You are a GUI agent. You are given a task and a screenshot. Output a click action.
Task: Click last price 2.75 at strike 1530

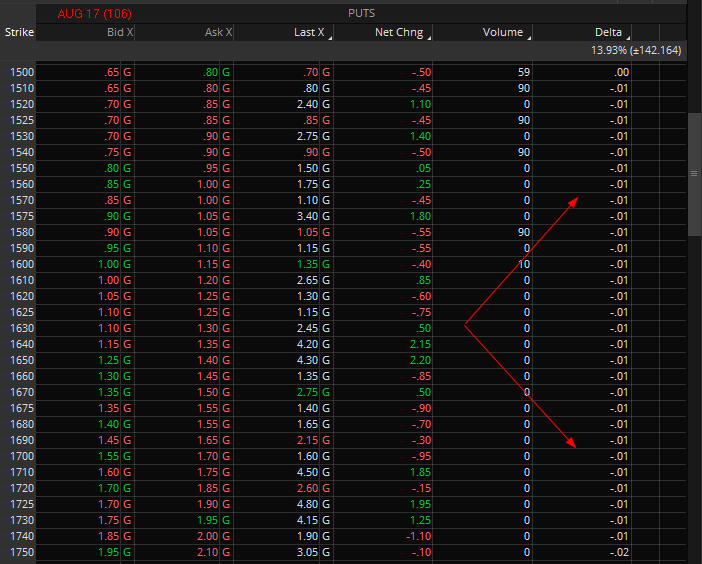307,136
